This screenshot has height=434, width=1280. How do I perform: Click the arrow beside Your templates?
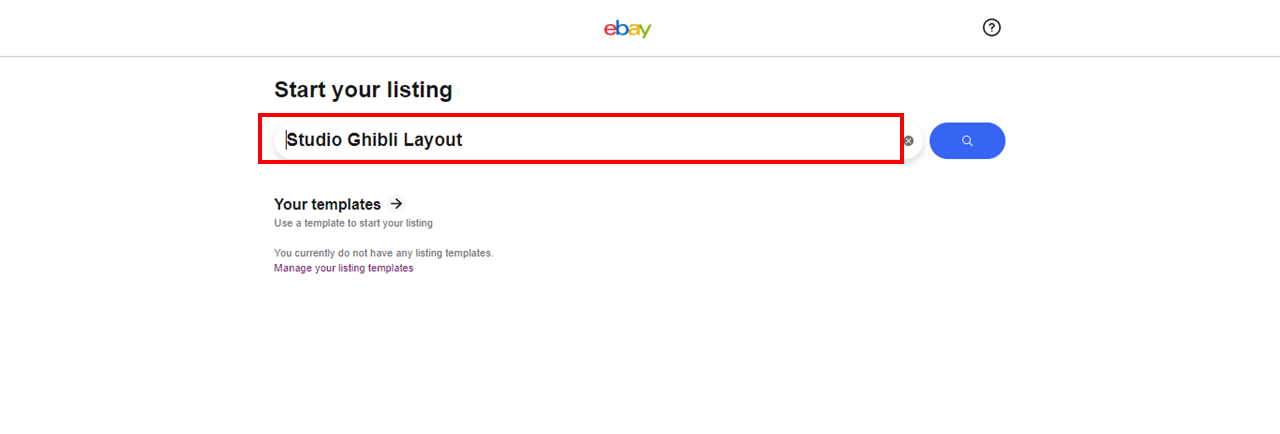tap(396, 203)
